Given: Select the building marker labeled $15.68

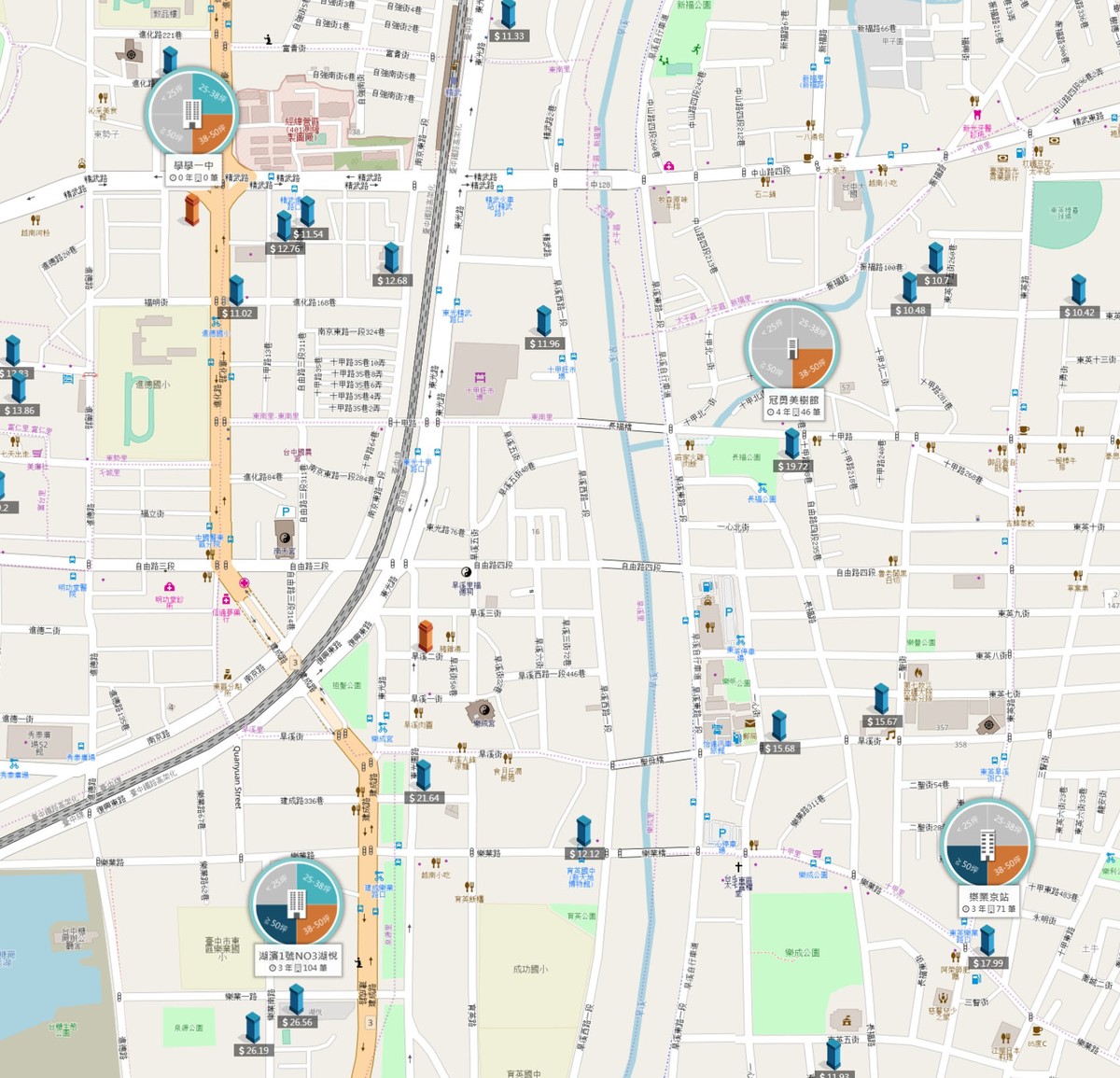Looking at the screenshot, I should [779, 733].
